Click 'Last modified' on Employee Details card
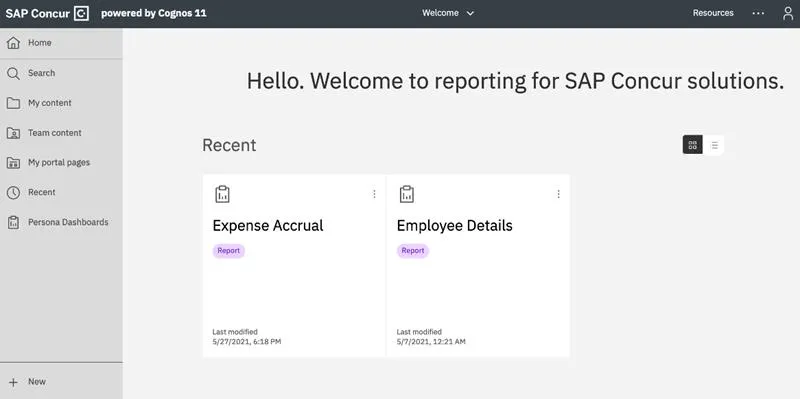Viewport: 800px width, 399px height. (419, 332)
